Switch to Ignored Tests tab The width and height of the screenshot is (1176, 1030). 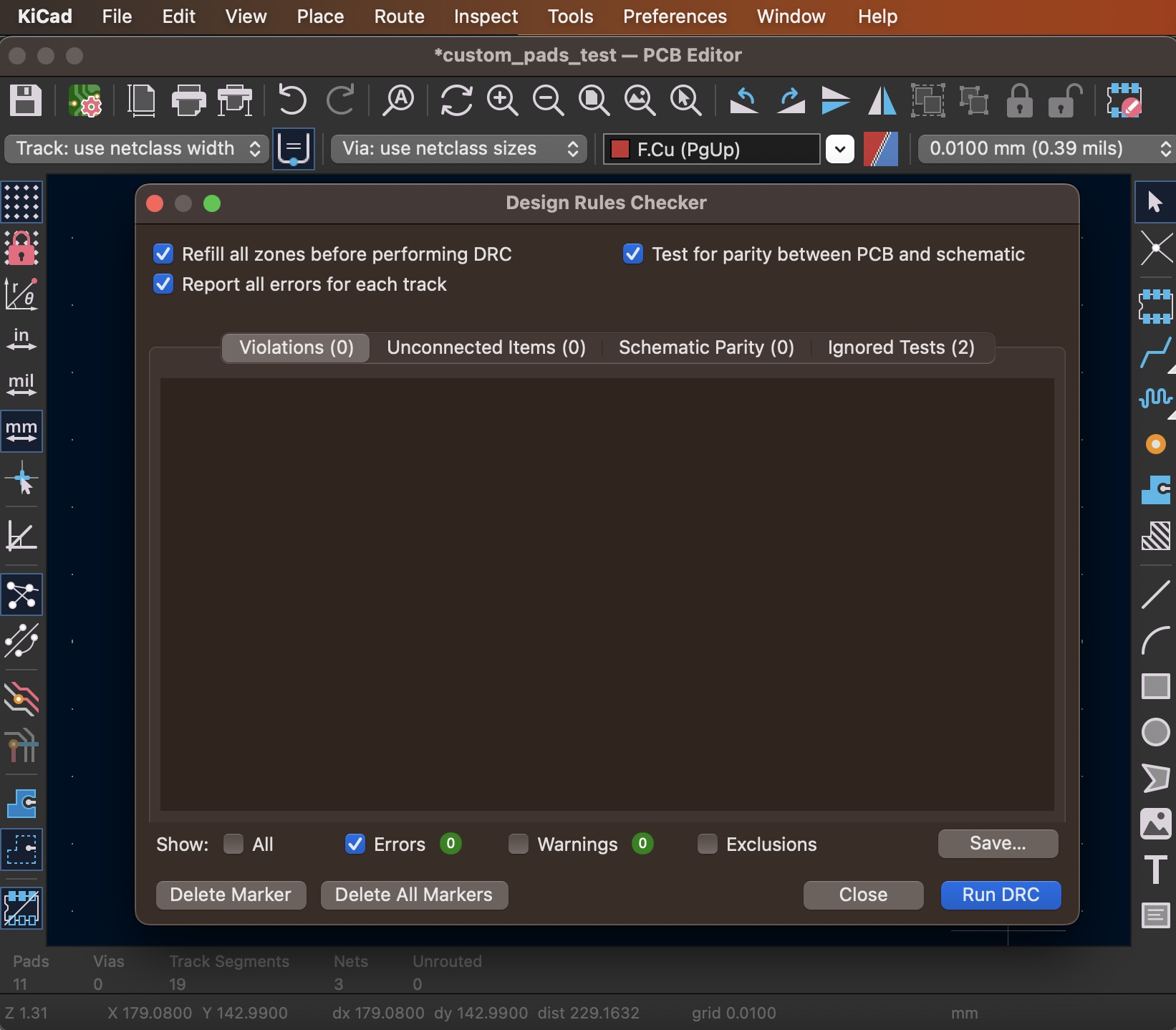[x=901, y=348]
